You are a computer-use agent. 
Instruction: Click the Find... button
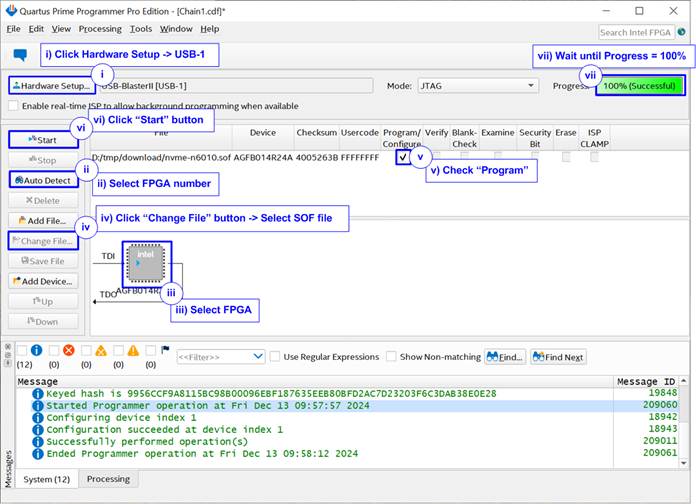[x=505, y=357]
